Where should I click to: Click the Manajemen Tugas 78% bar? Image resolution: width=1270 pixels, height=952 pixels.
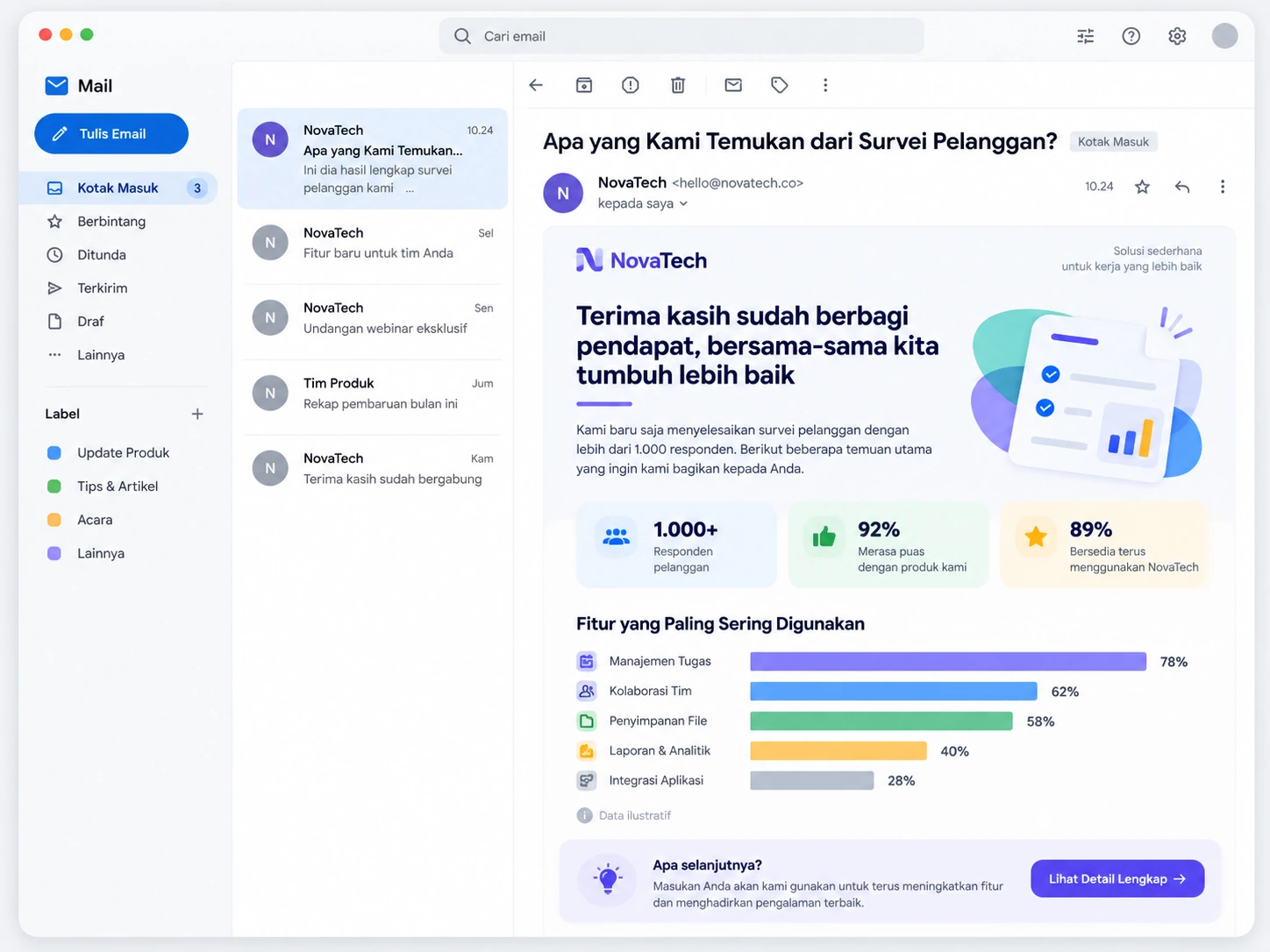pyautogui.click(x=948, y=662)
